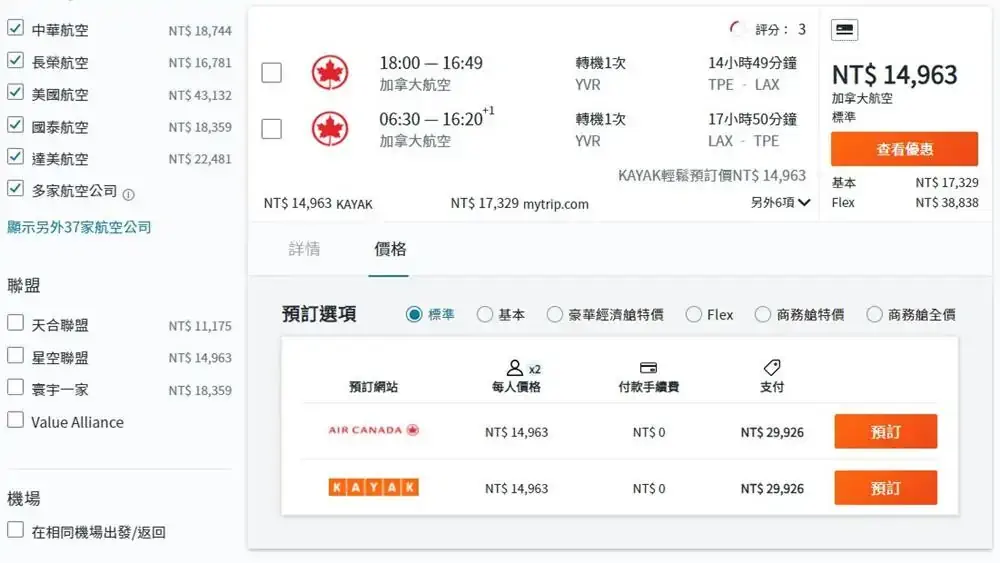The image size is (1000, 563).
Task: Click the Air Canada booking site logo
Action: click(x=374, y=430)
